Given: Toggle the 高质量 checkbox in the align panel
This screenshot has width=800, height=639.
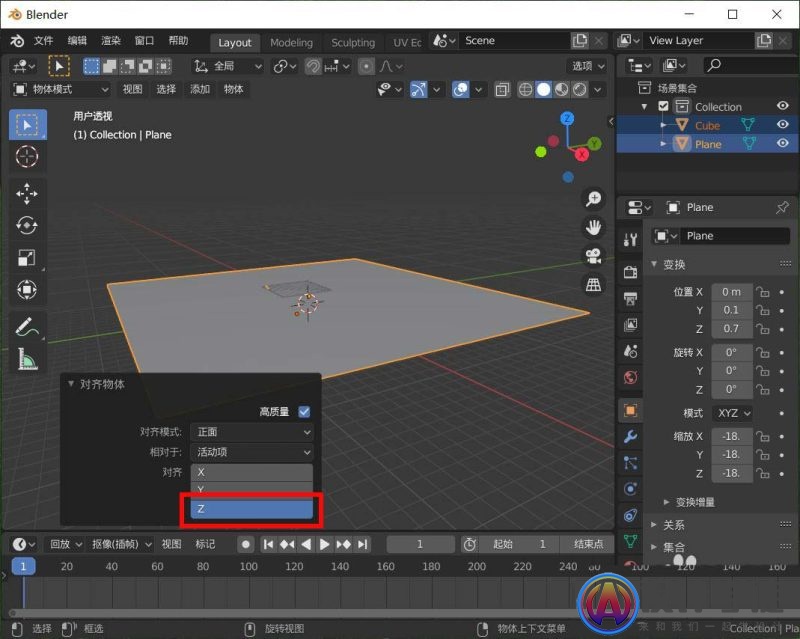Looking at the screenshot, I should (304, 411).
